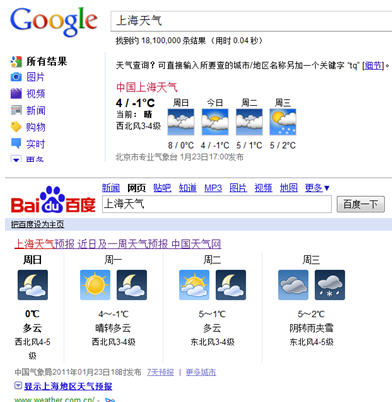The height and width of the screenshot is (402, 392).
Task: Open 上海天气预报 中国天气网 result title
Action: [x=118, y=244]
